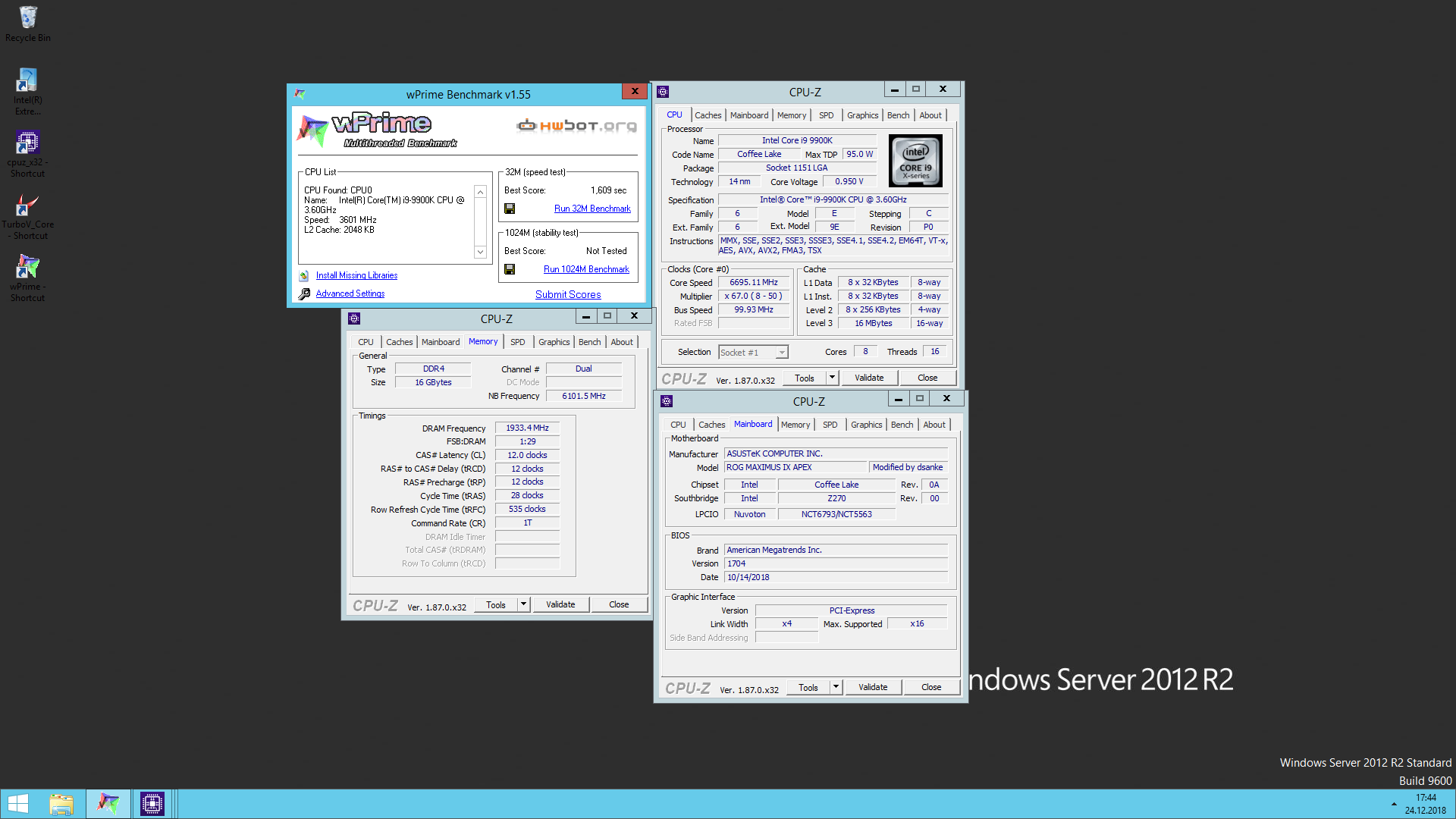Open Intel(R) Extreme desktop shortcut

[x=28, y=92]
